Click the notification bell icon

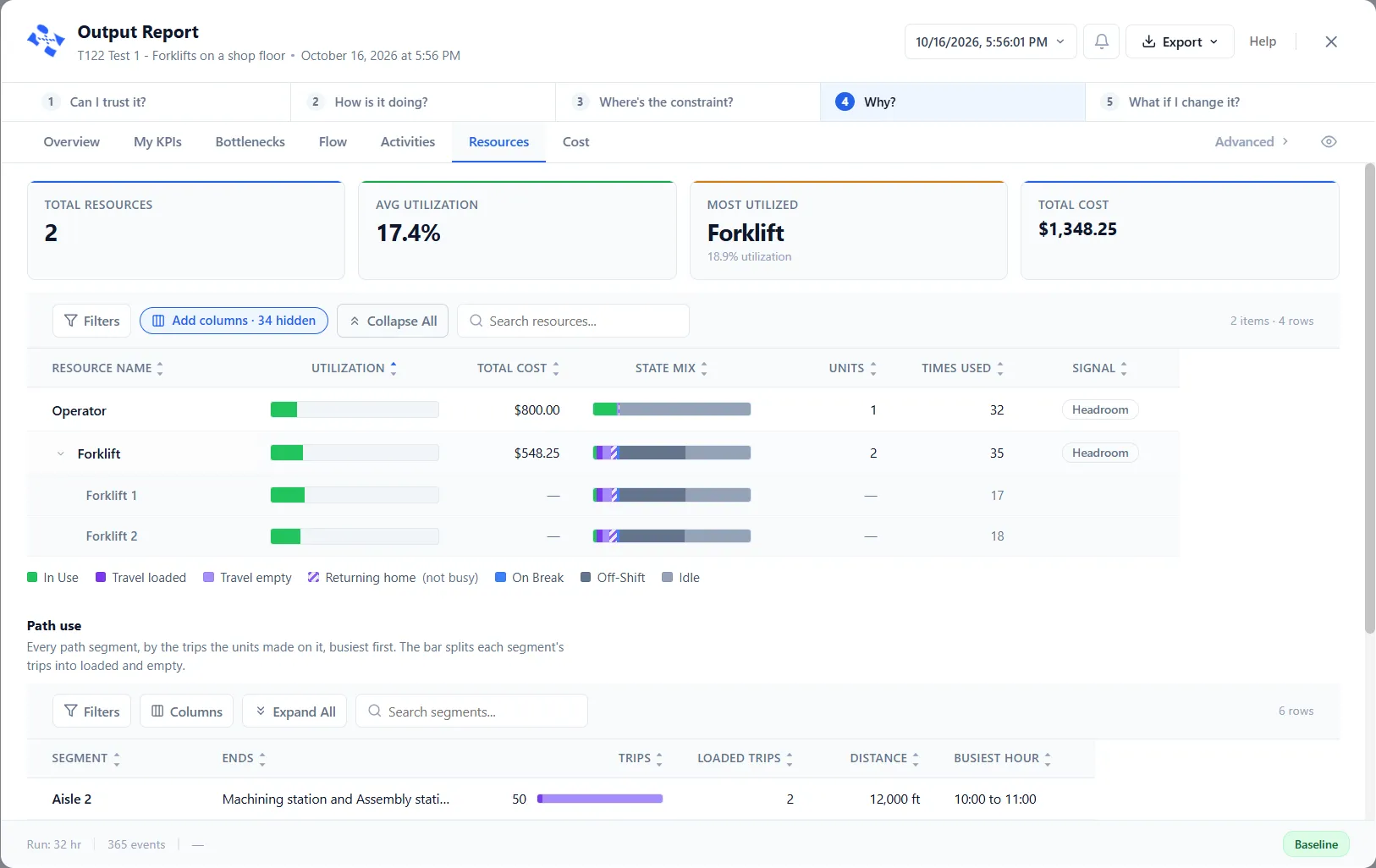[x=1102, y=41]
